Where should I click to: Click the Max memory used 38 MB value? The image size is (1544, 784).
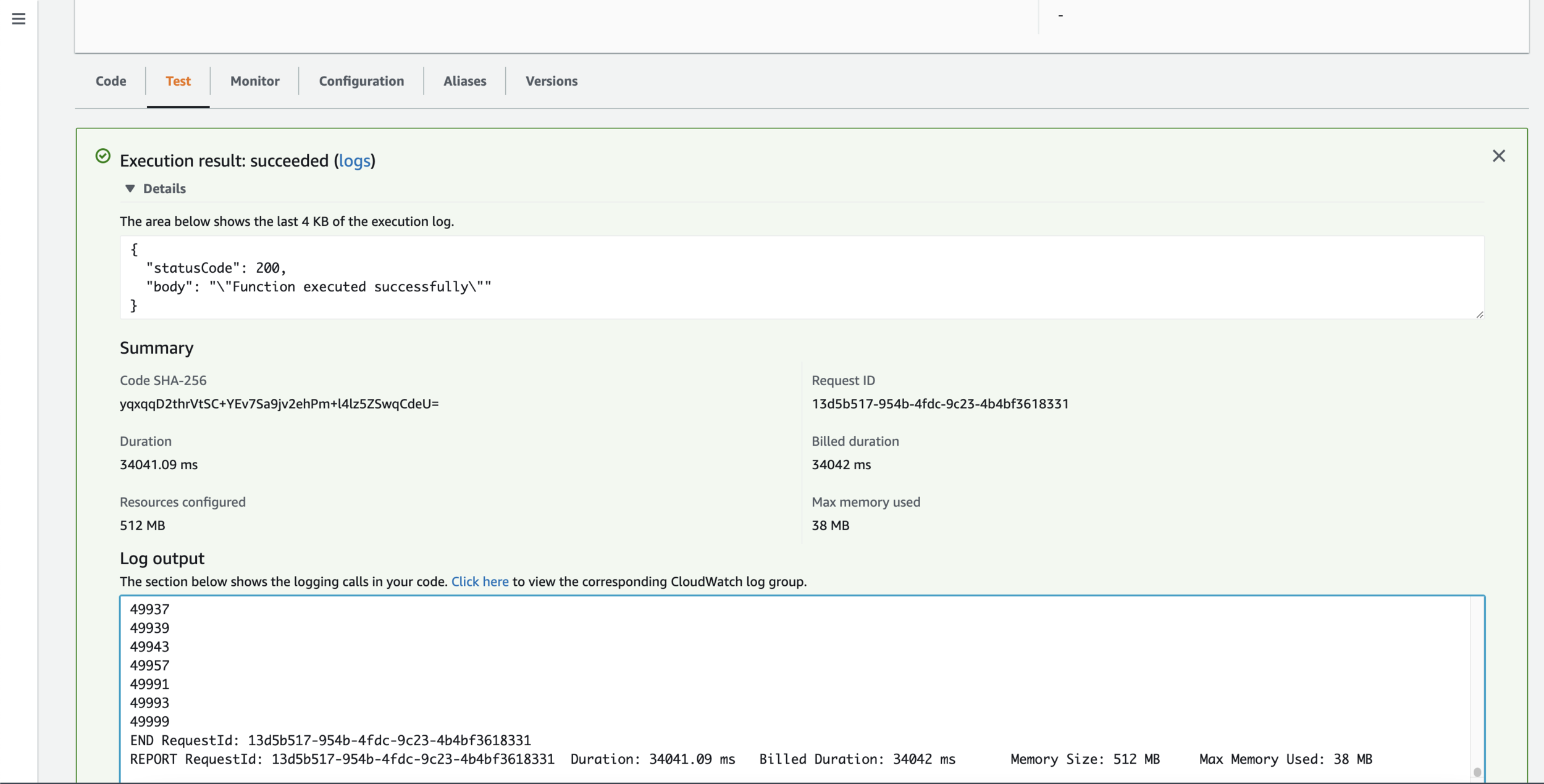coord(830,525)
